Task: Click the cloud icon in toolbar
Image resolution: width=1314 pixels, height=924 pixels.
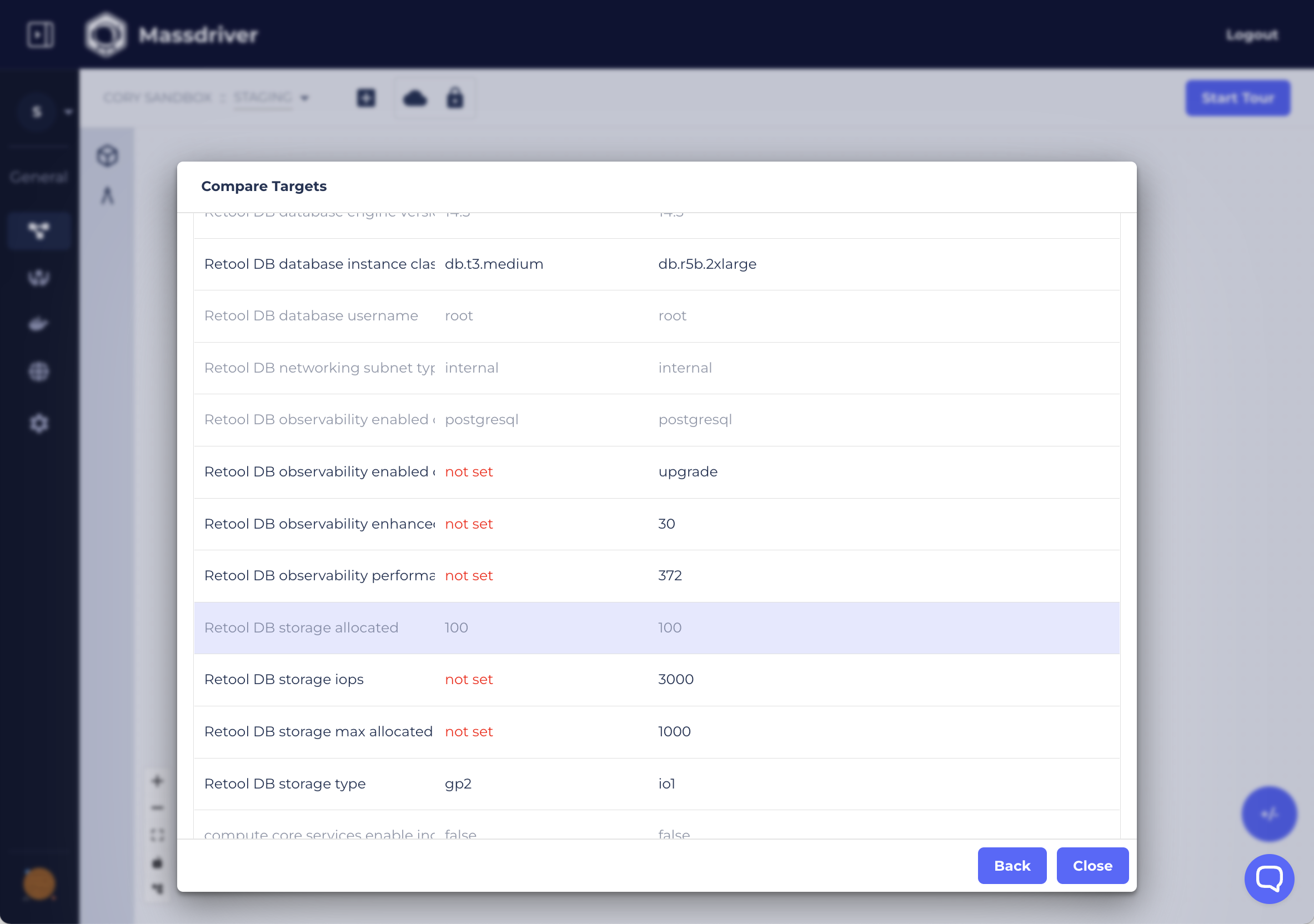Action: pyautogui.click(x=415, y=98)
